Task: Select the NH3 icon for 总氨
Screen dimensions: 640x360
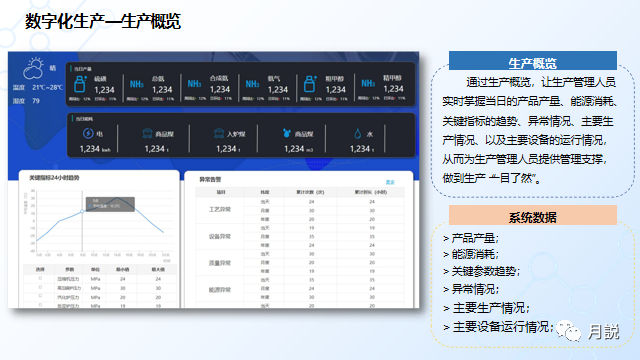Action: click(137, 84)
